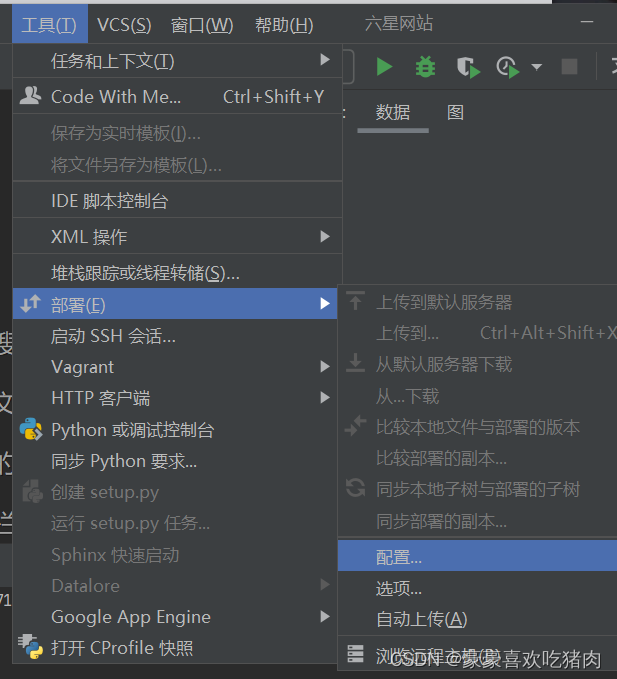Screen dimensions: 617x679
Task: Choose 保存为实时模板(I)... entry
Action: 178,133
